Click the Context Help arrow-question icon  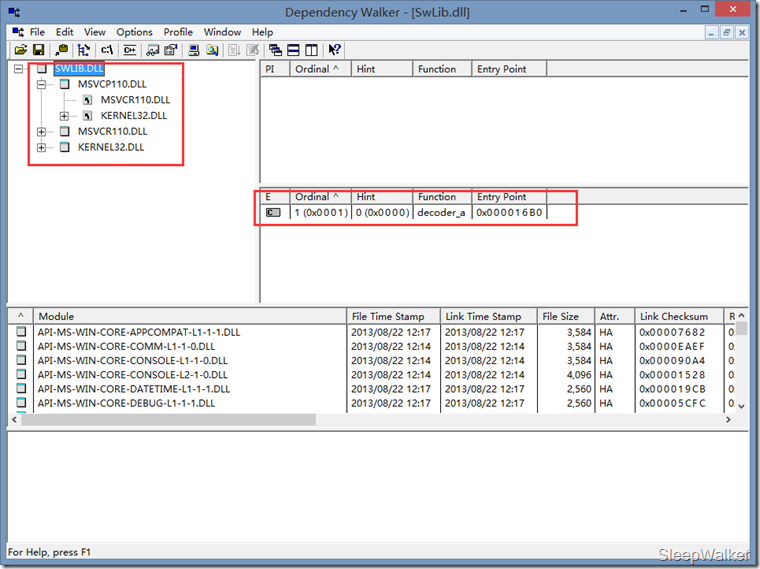[x=334, y=49]
